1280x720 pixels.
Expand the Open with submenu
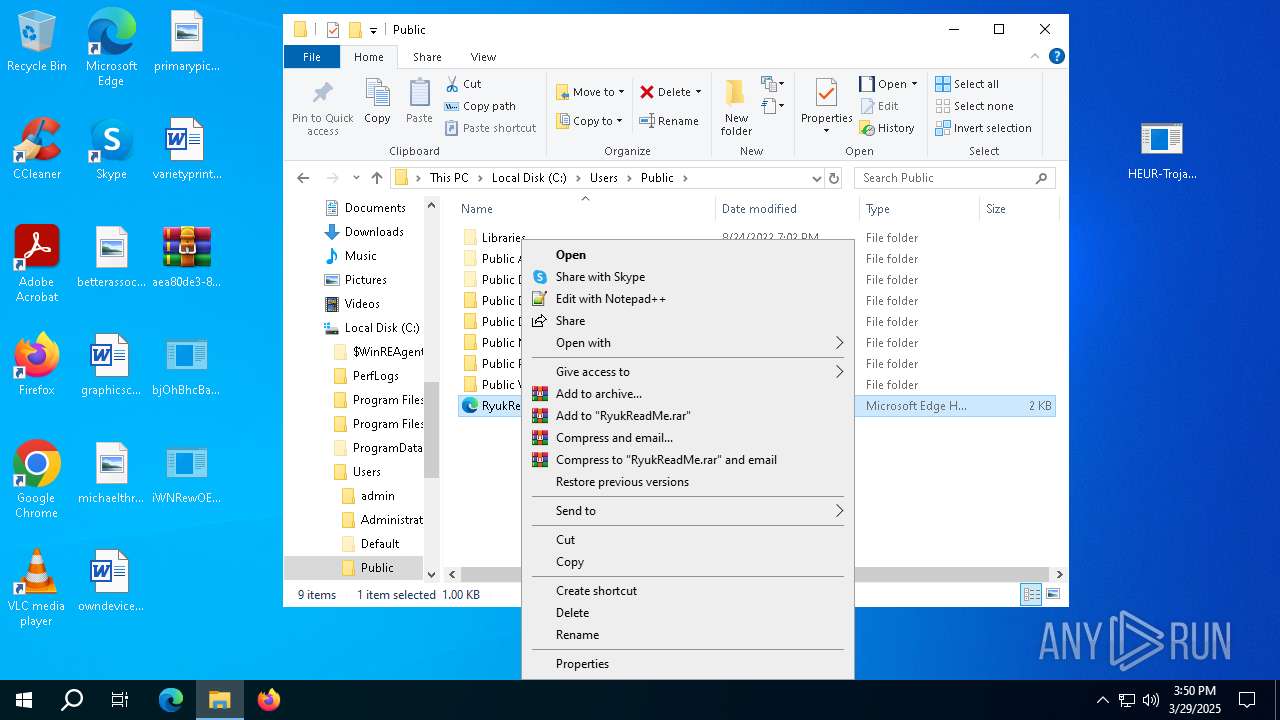(688, 343)
